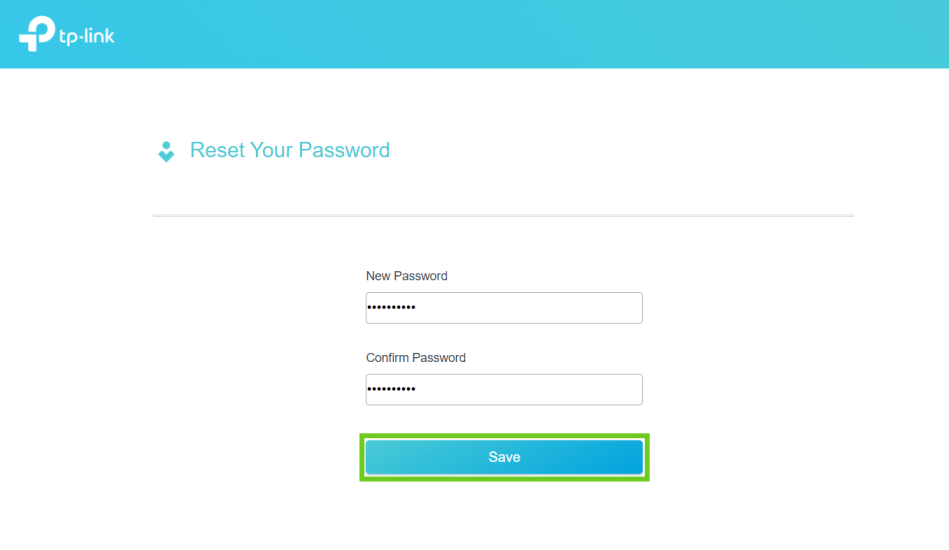Screen dimensions: 949x550
Task: Click the horizontal divider under the heading
Action: 503,216
